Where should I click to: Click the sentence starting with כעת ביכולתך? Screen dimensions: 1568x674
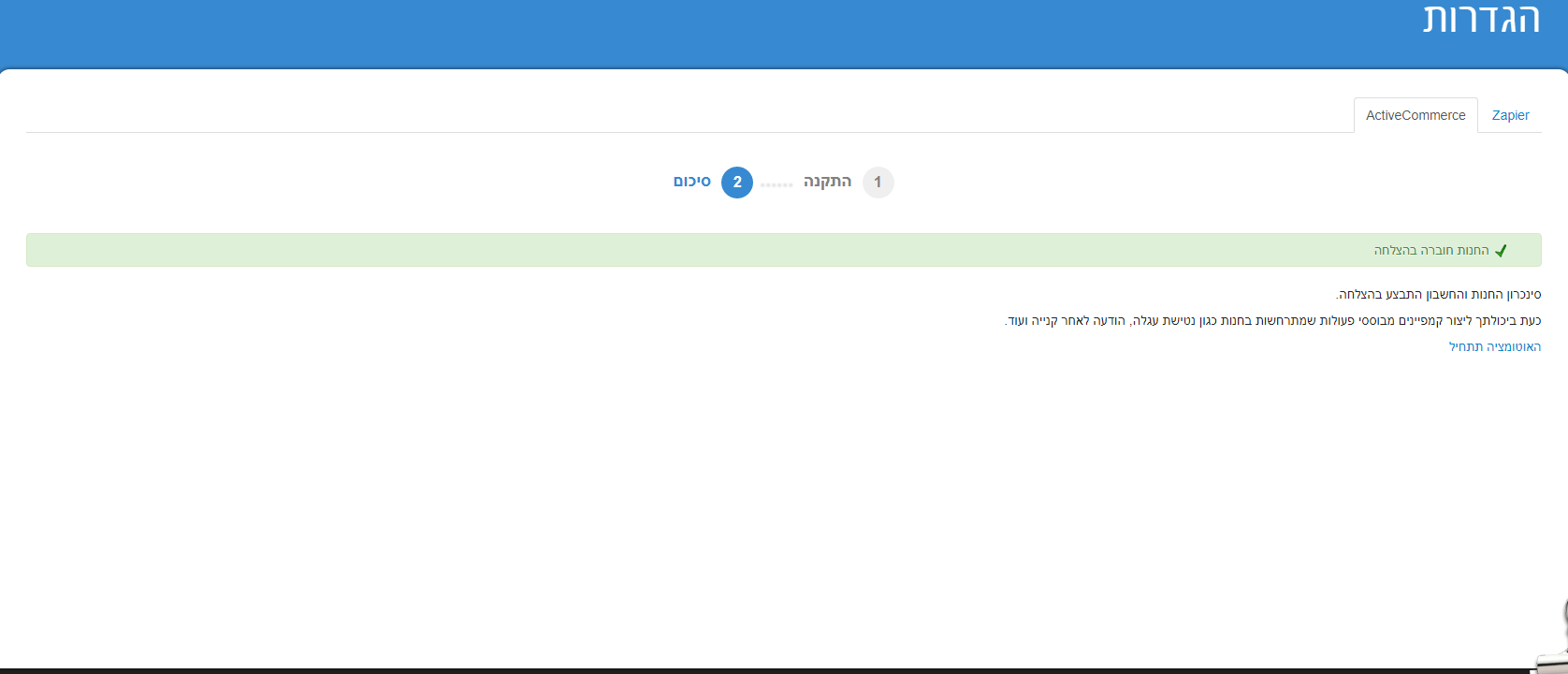(1272, 321)
